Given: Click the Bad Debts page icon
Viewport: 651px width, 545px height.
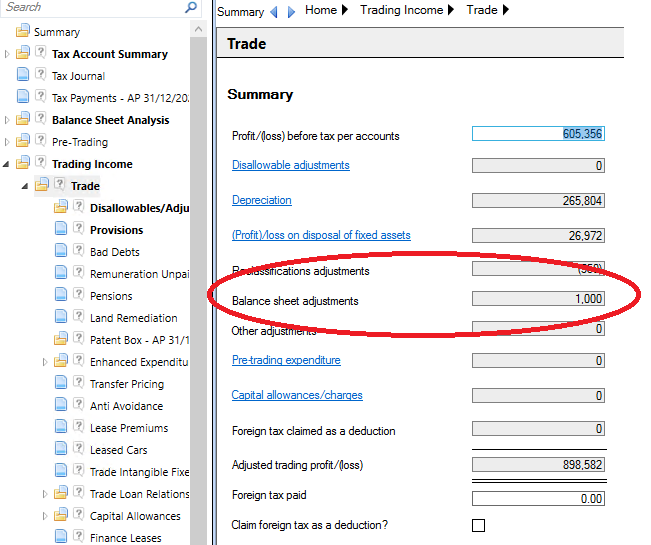Looking at the screenshot, I should [61, 250].
